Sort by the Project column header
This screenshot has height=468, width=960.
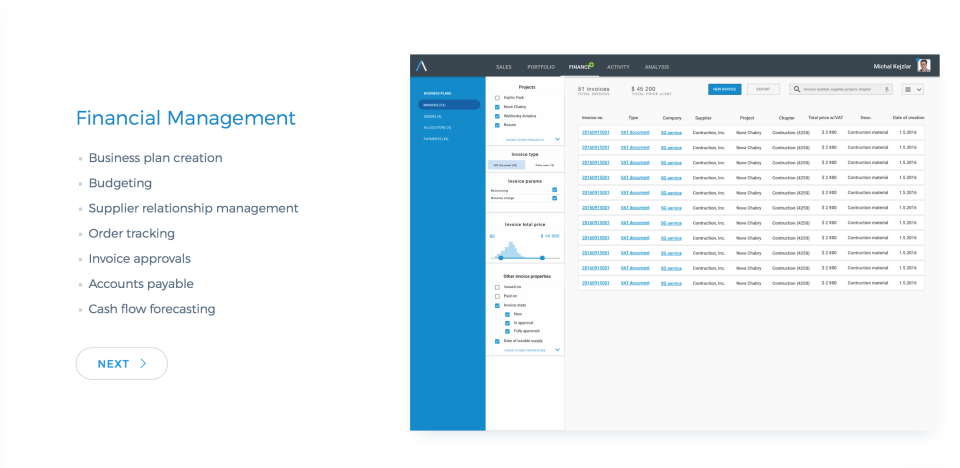tap(747, 118)
